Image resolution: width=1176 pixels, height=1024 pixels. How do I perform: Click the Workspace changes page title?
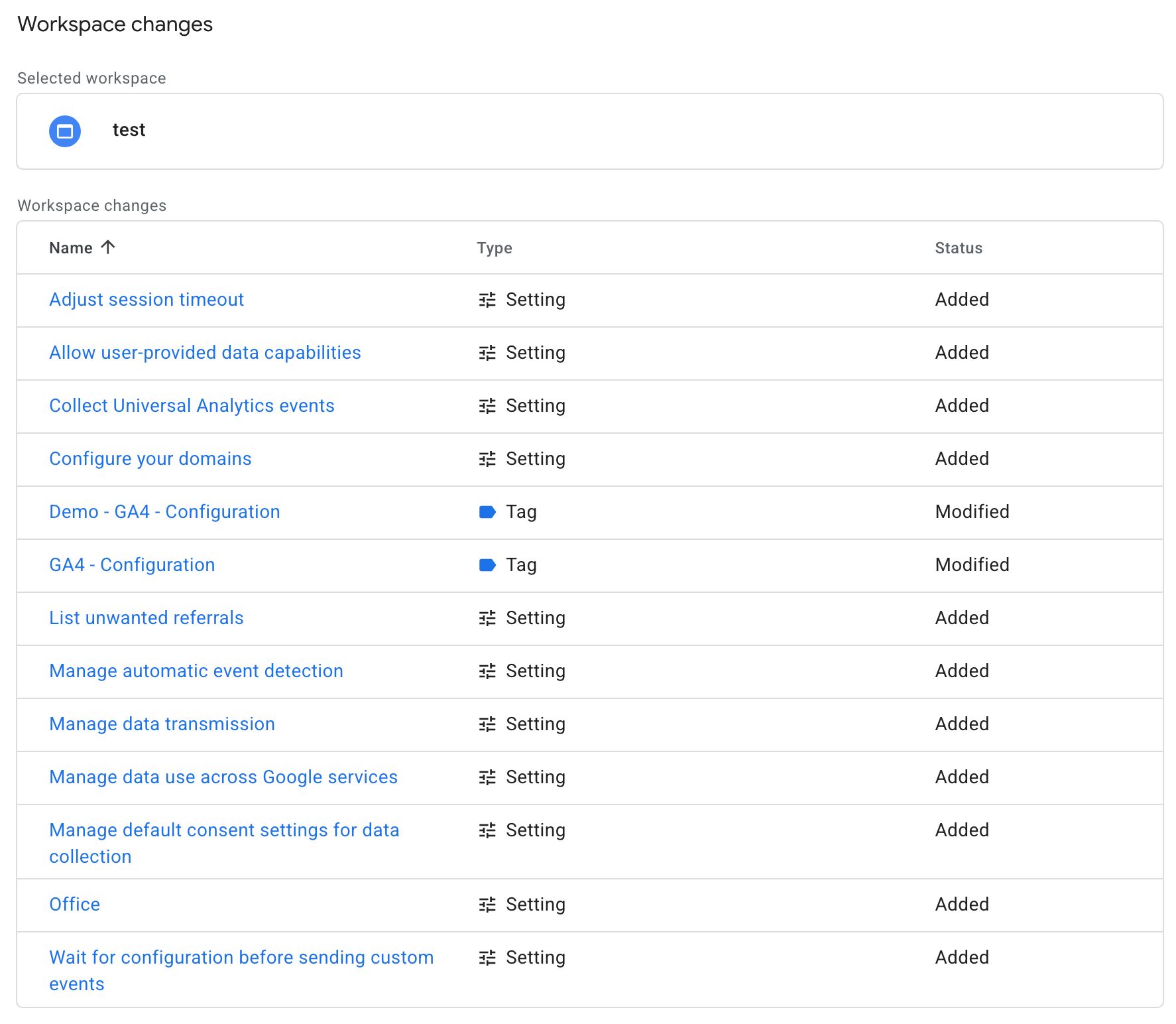115,25
